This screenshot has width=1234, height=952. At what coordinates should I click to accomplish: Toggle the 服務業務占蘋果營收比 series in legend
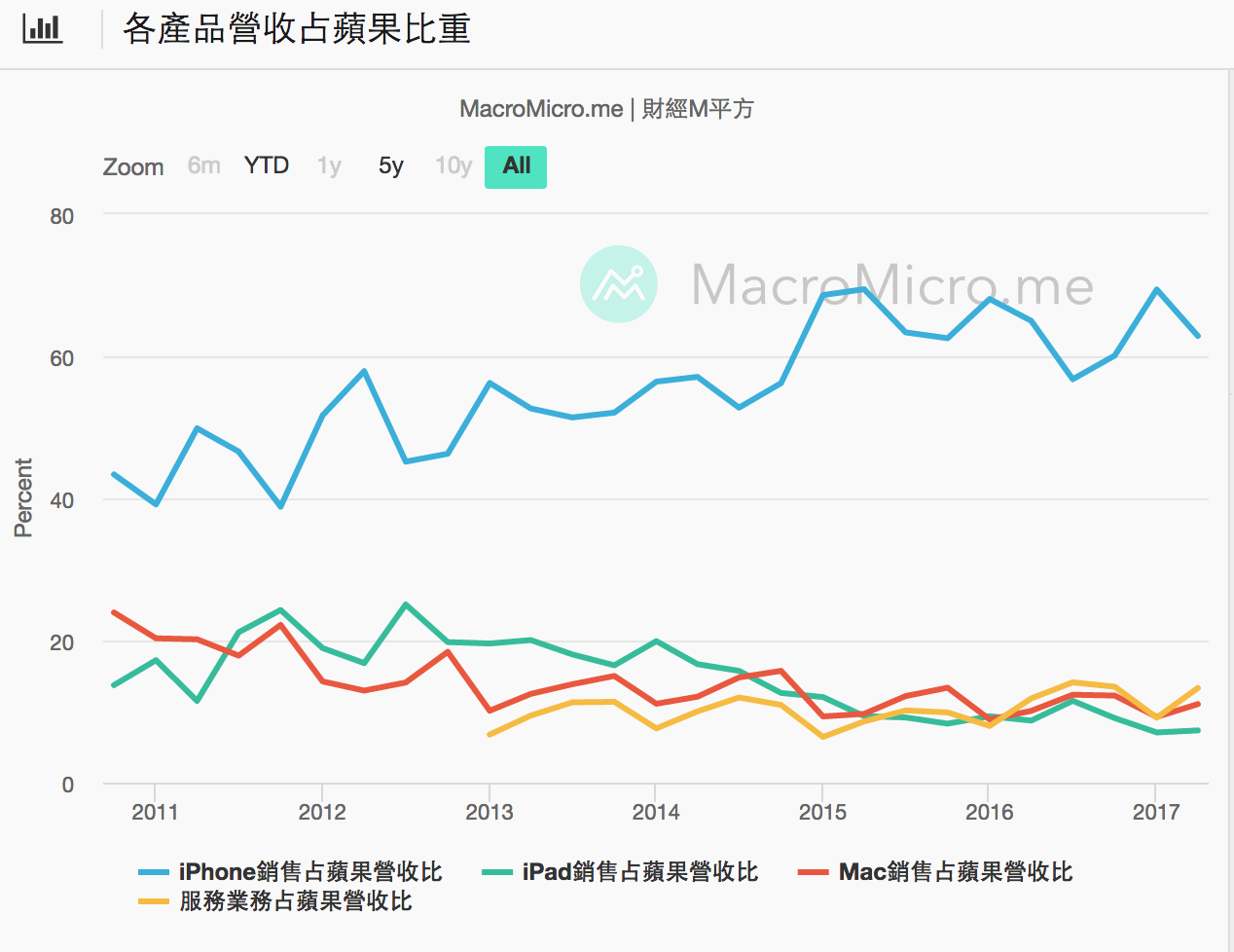[x=275, y=900]
